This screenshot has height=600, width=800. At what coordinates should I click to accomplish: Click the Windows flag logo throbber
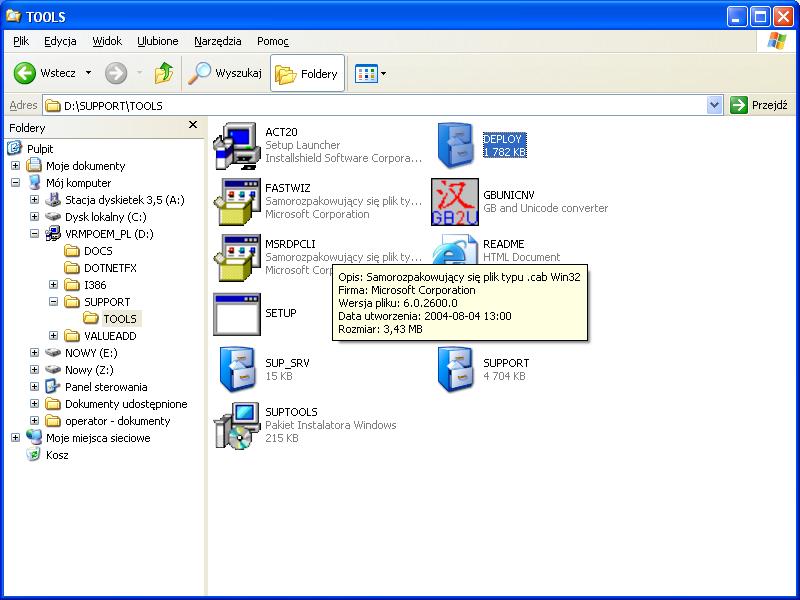[777, 41]
